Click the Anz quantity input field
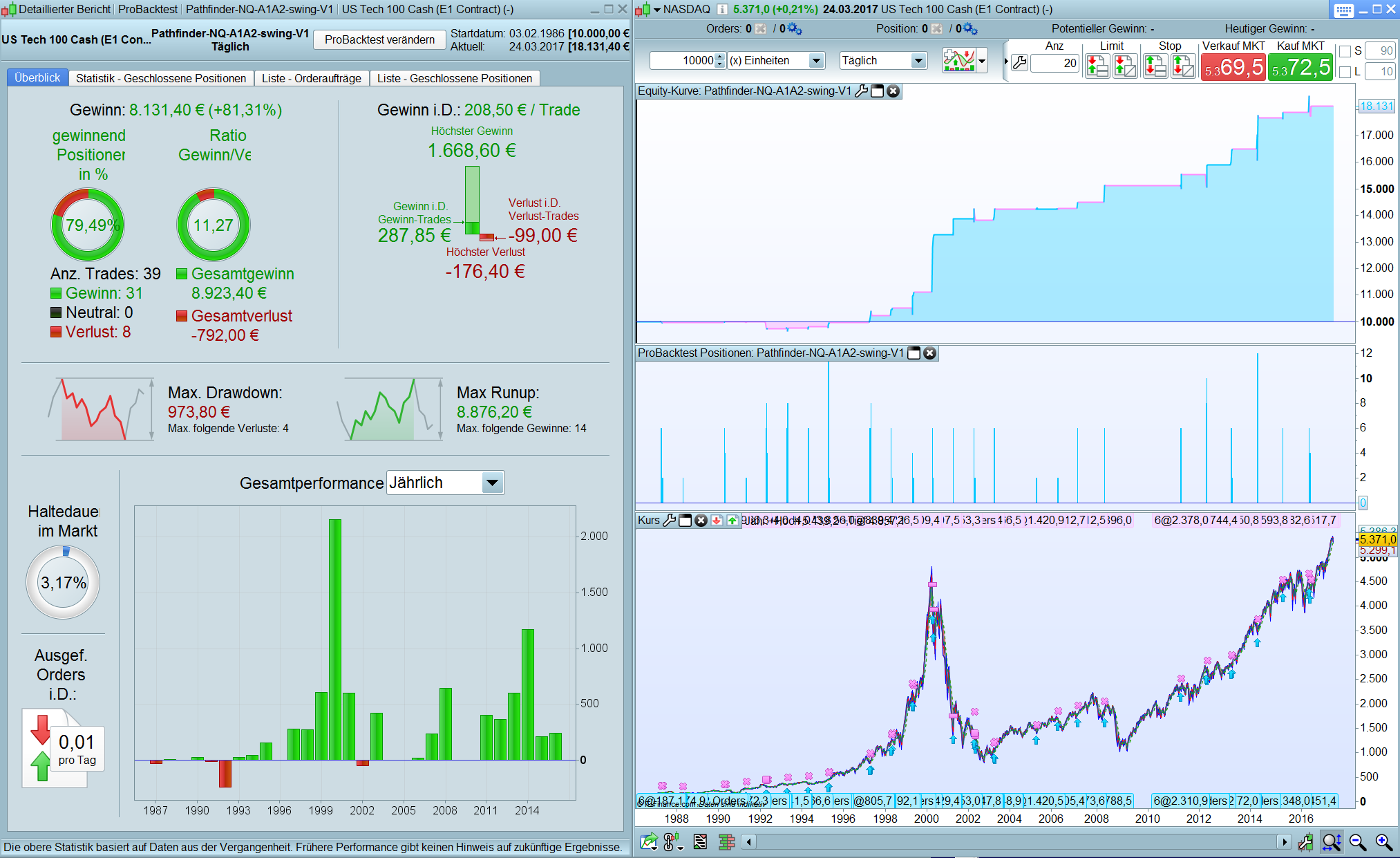Screen dimensions: 1400x858 coord(1054,63)
